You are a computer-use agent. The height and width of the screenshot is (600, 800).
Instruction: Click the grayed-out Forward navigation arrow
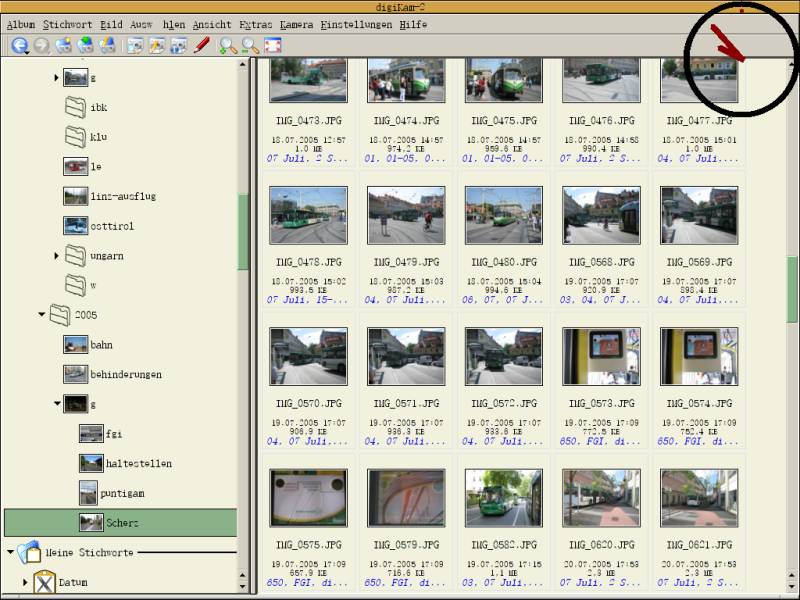41,45
